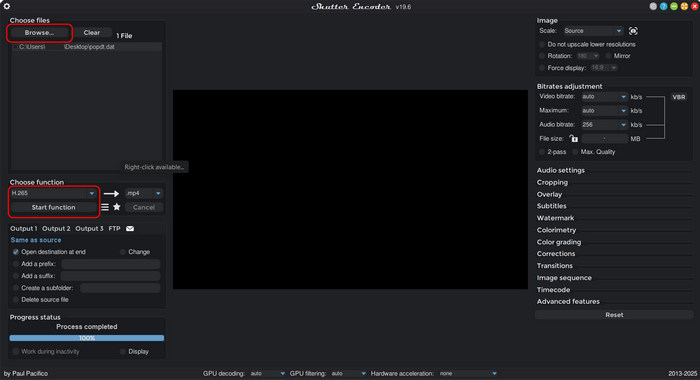Switch to the Output 1 tab
This screenshot has height=380, width=700.
click(x=24, y=229)
